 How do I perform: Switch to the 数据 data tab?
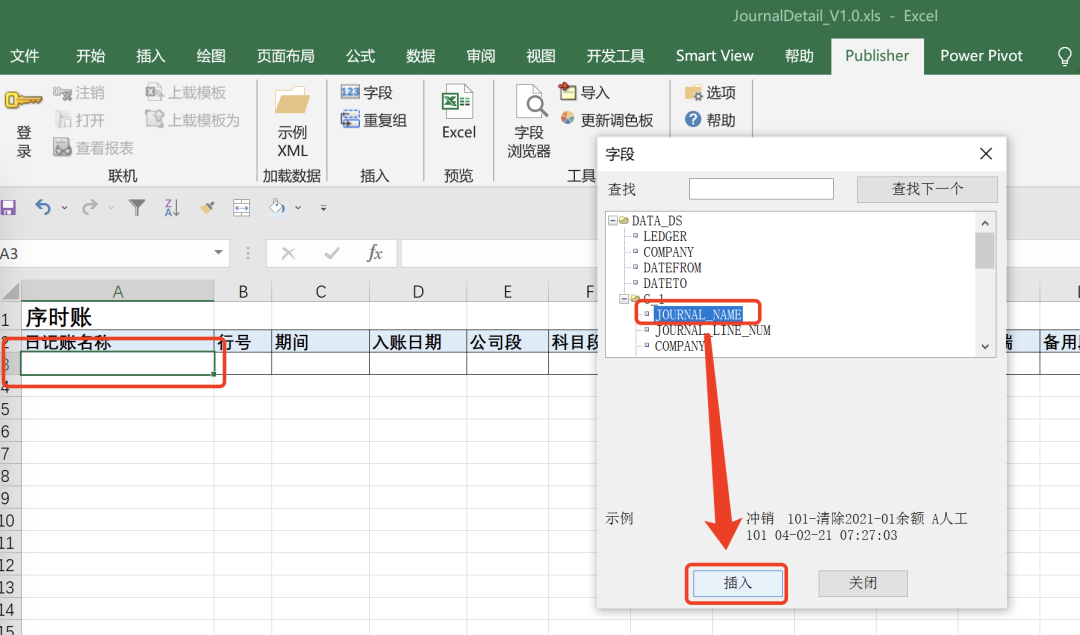(x=420, y=56)
